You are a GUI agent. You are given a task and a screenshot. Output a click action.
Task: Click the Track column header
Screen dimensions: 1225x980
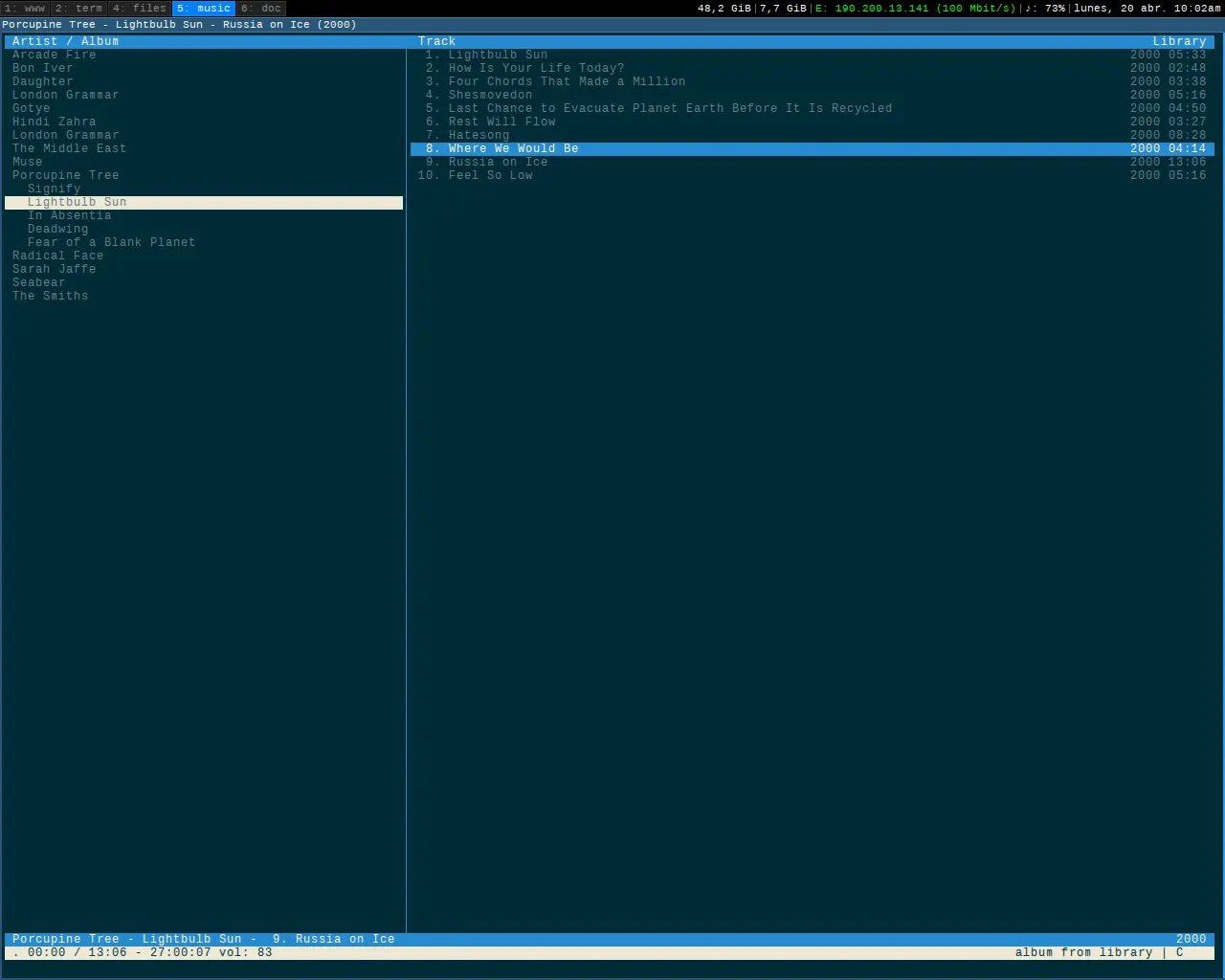click(x=437, y=42)
